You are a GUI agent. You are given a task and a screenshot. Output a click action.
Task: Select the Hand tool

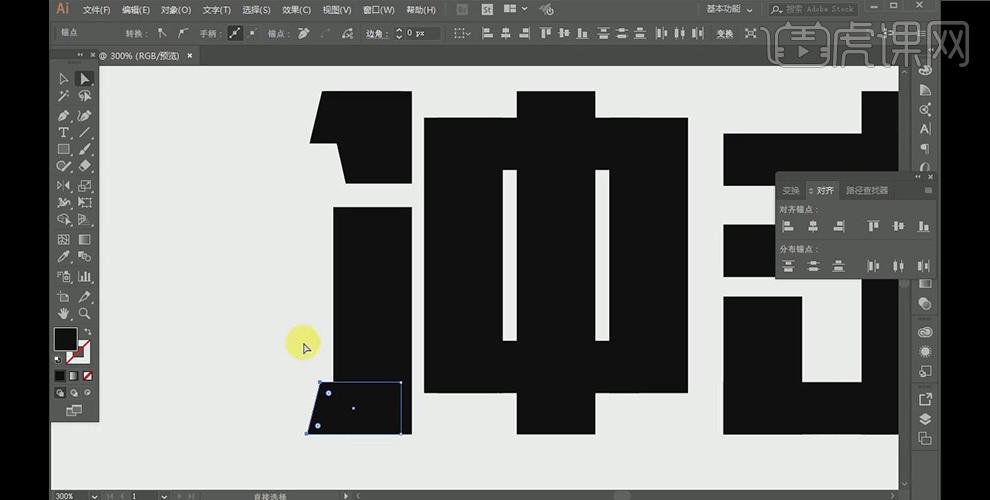pyautogui.click(x=64, y=313)
